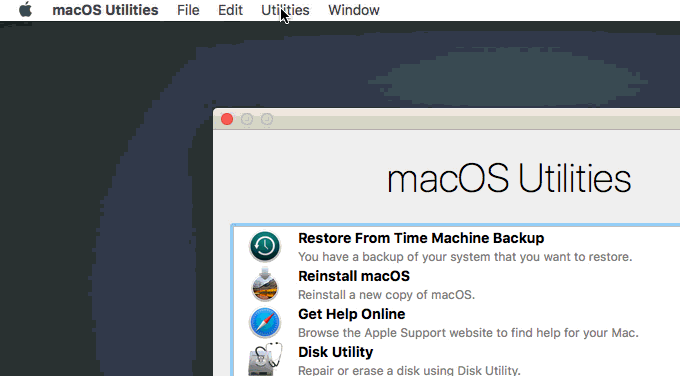Click the Time Machine clock icon
This screenshot has width=680, height=376.
click(265, 246)
